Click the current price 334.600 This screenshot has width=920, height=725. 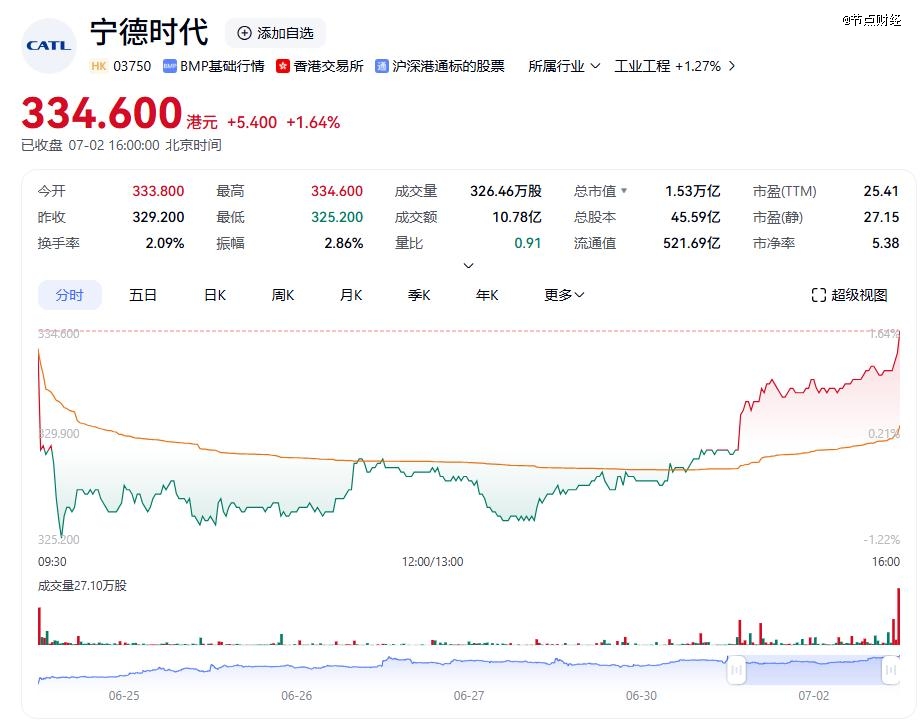102,113
